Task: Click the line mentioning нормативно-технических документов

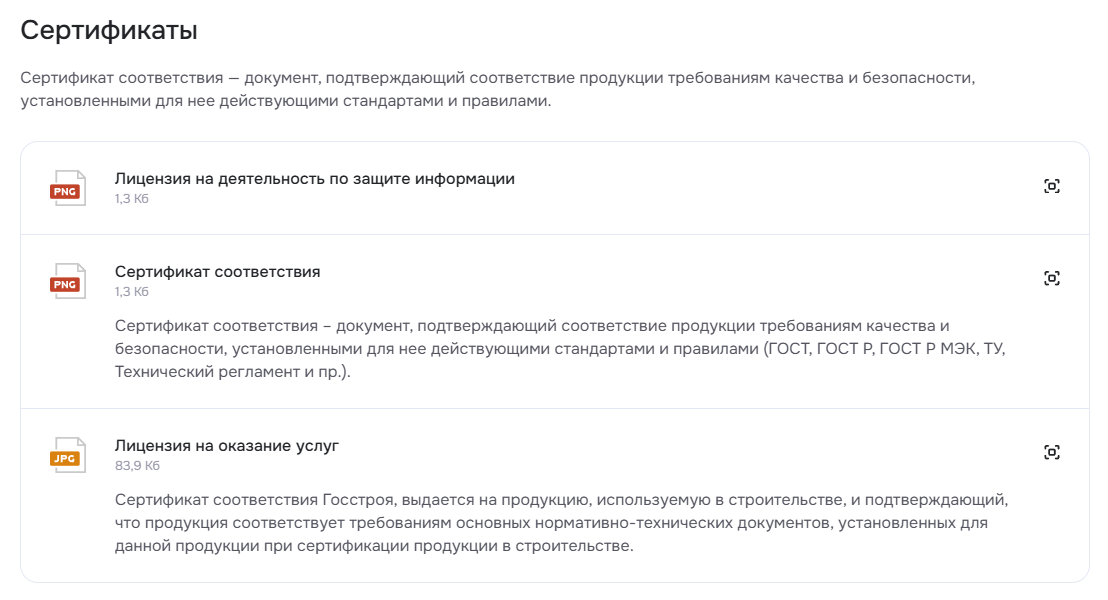Action: tap(551, 523)
